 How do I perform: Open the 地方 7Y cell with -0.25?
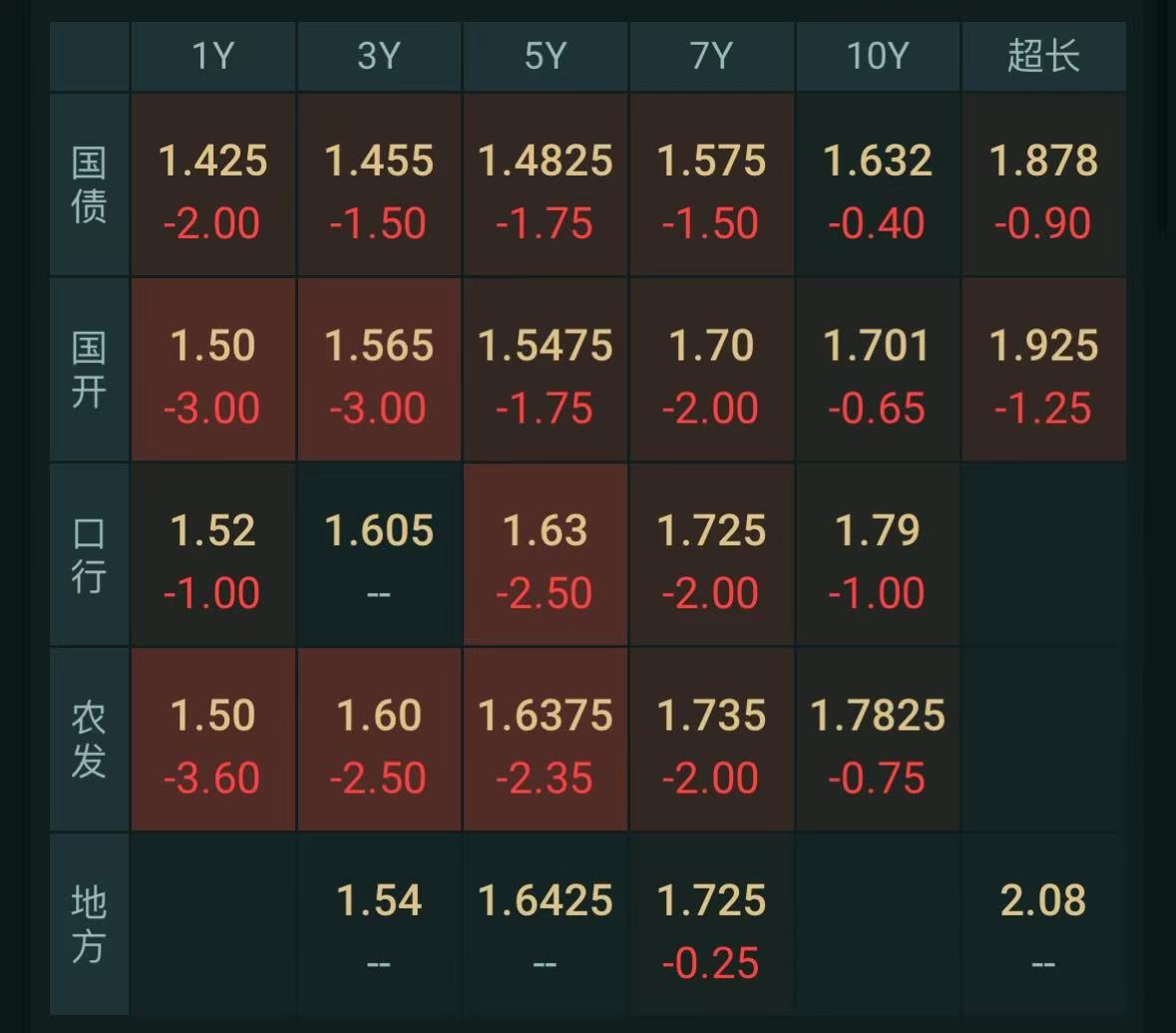click(712, 924)
